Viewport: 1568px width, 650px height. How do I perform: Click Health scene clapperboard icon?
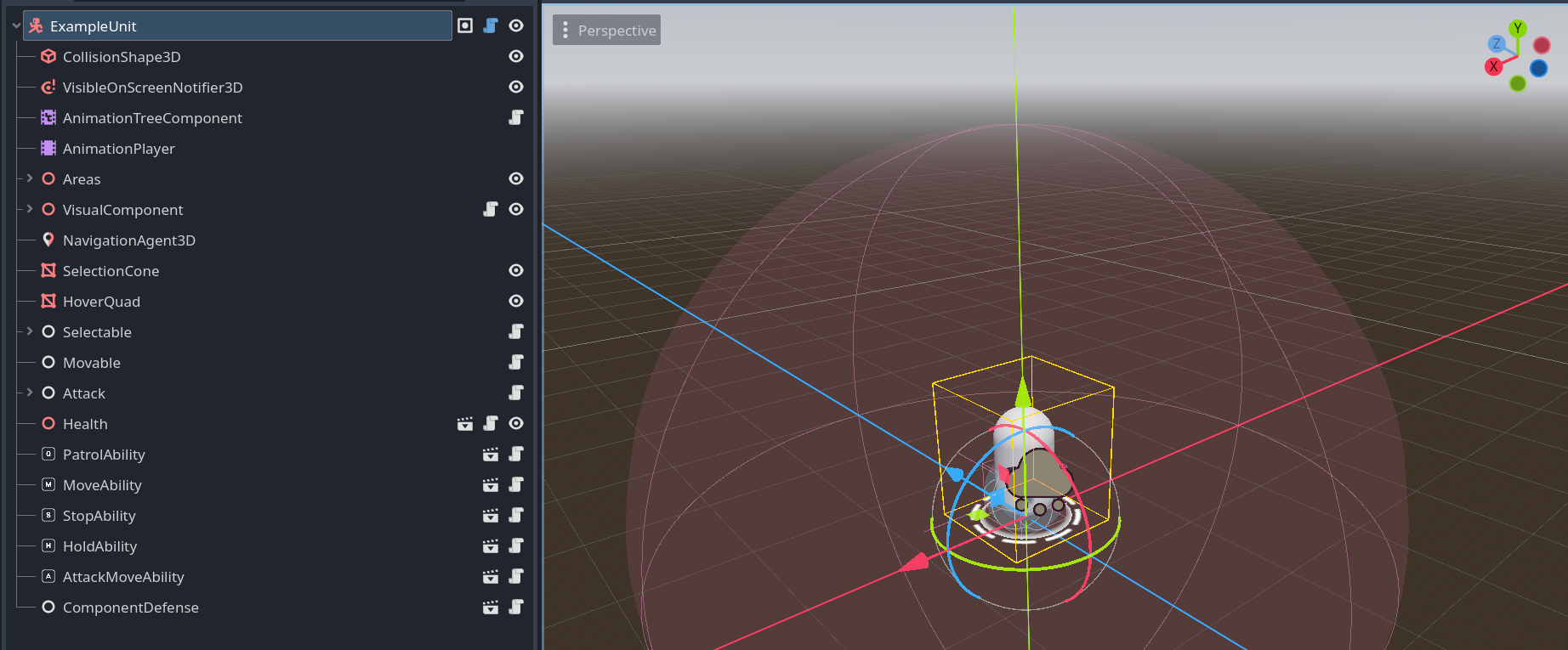pos(465,423)
